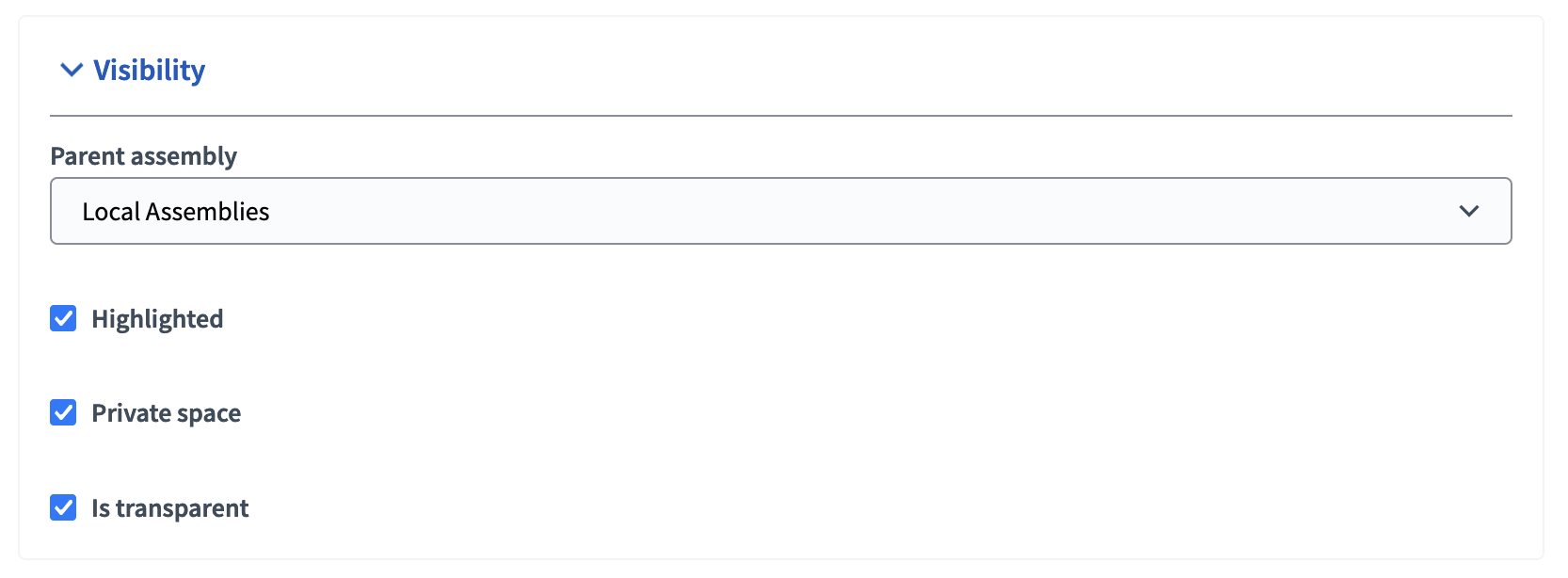Click the Private space label
The image size is (1568, 578).
(166, 412)
